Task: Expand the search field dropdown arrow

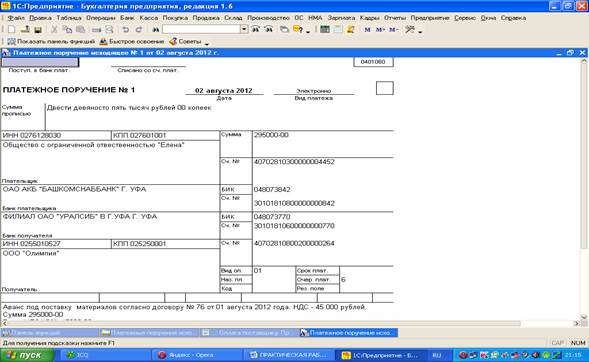Action: [244, 29]
